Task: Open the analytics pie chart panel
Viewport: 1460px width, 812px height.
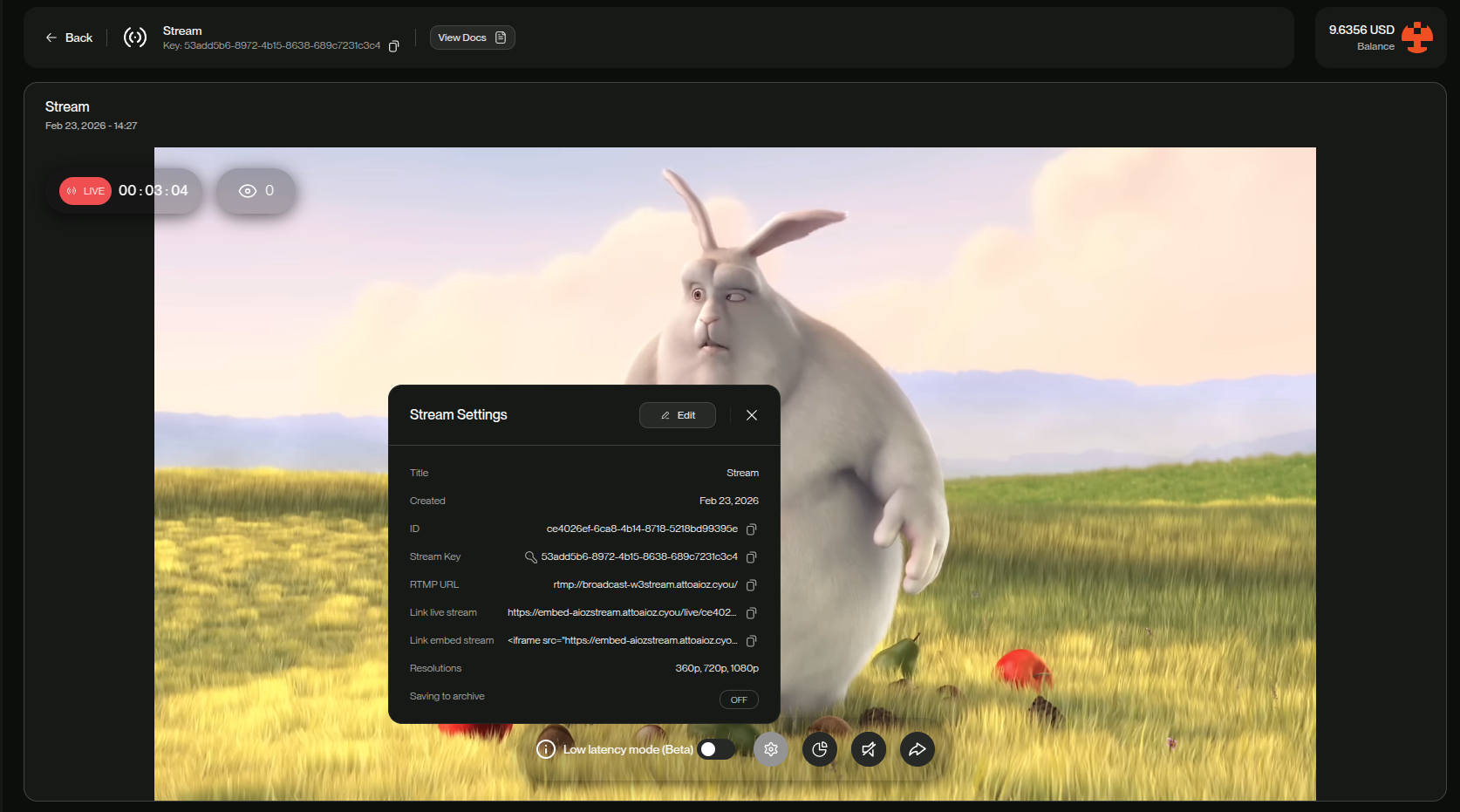Action: click(819, 749)
